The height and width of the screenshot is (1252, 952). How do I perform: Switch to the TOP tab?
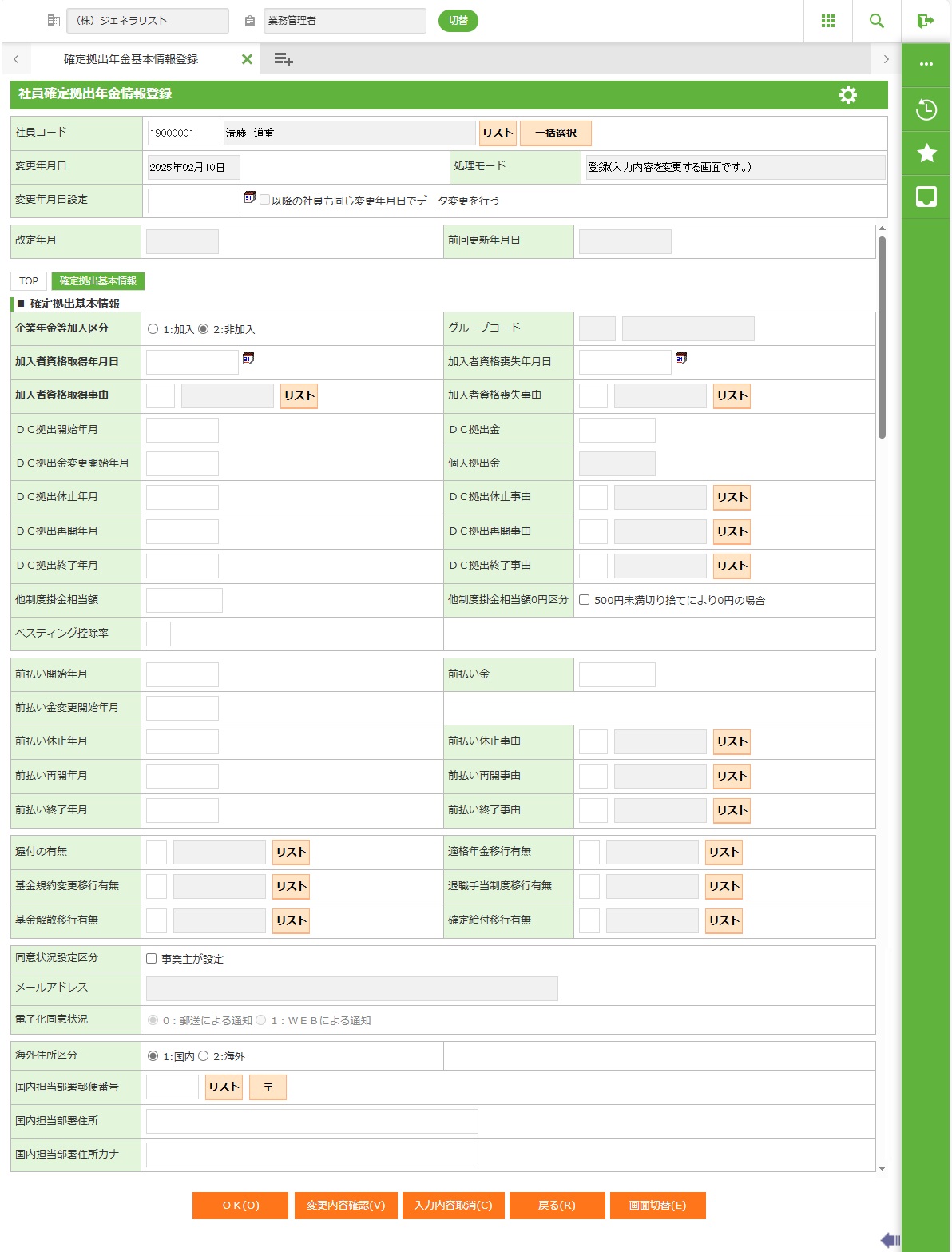tap(29, 281)
